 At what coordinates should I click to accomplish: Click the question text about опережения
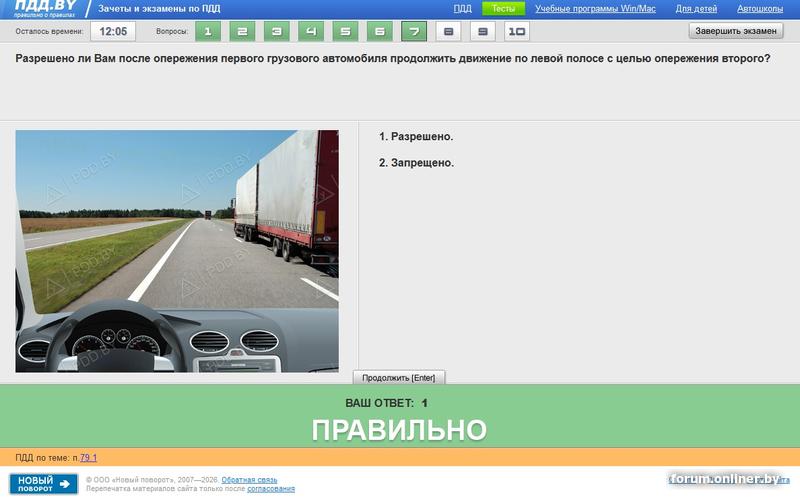393,58
